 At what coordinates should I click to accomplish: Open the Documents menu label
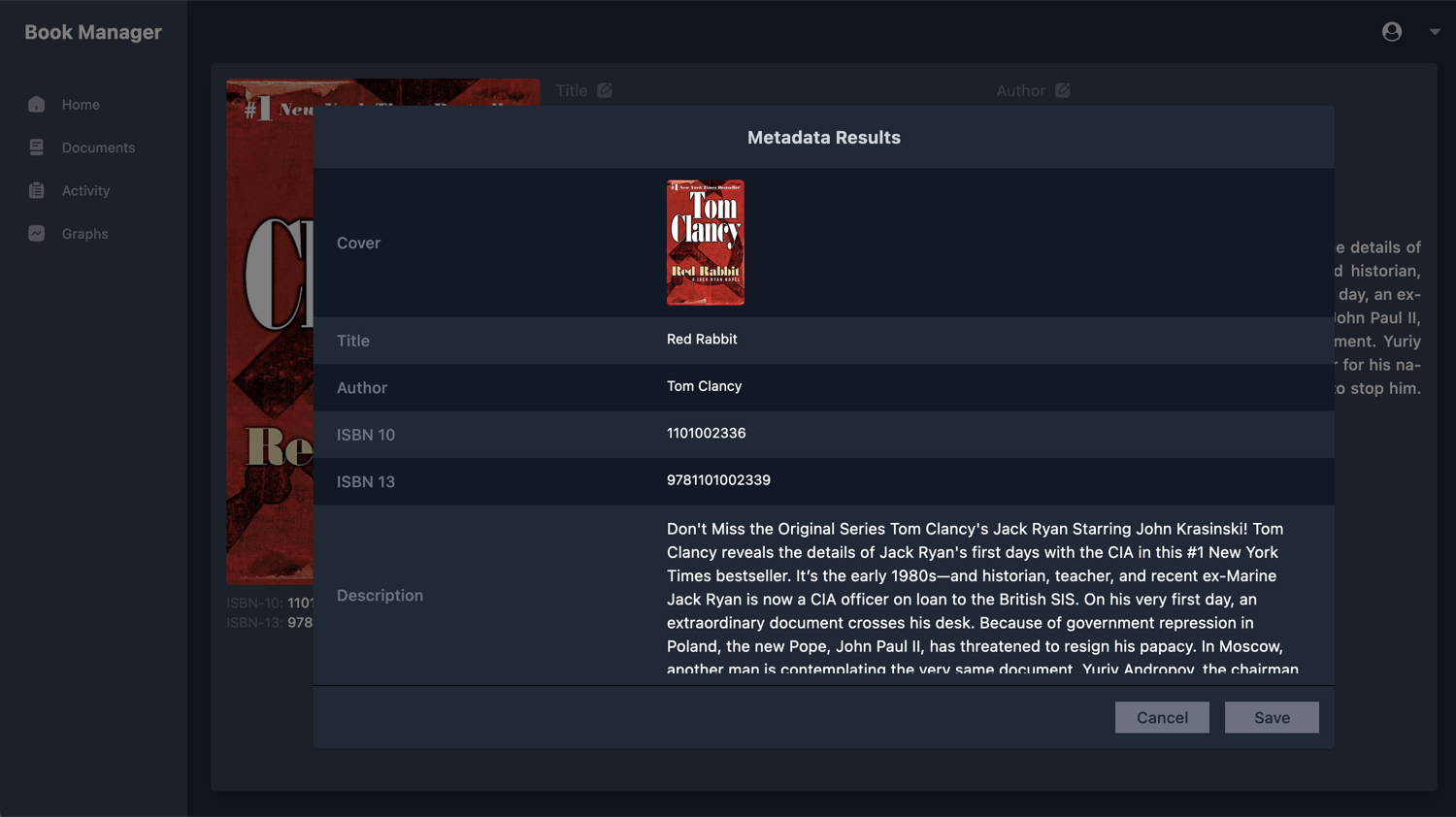click(98, 147)
